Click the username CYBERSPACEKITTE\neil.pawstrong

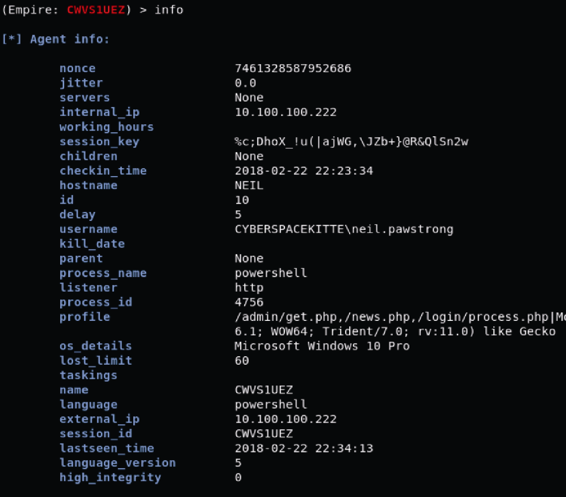pos(344,230)
